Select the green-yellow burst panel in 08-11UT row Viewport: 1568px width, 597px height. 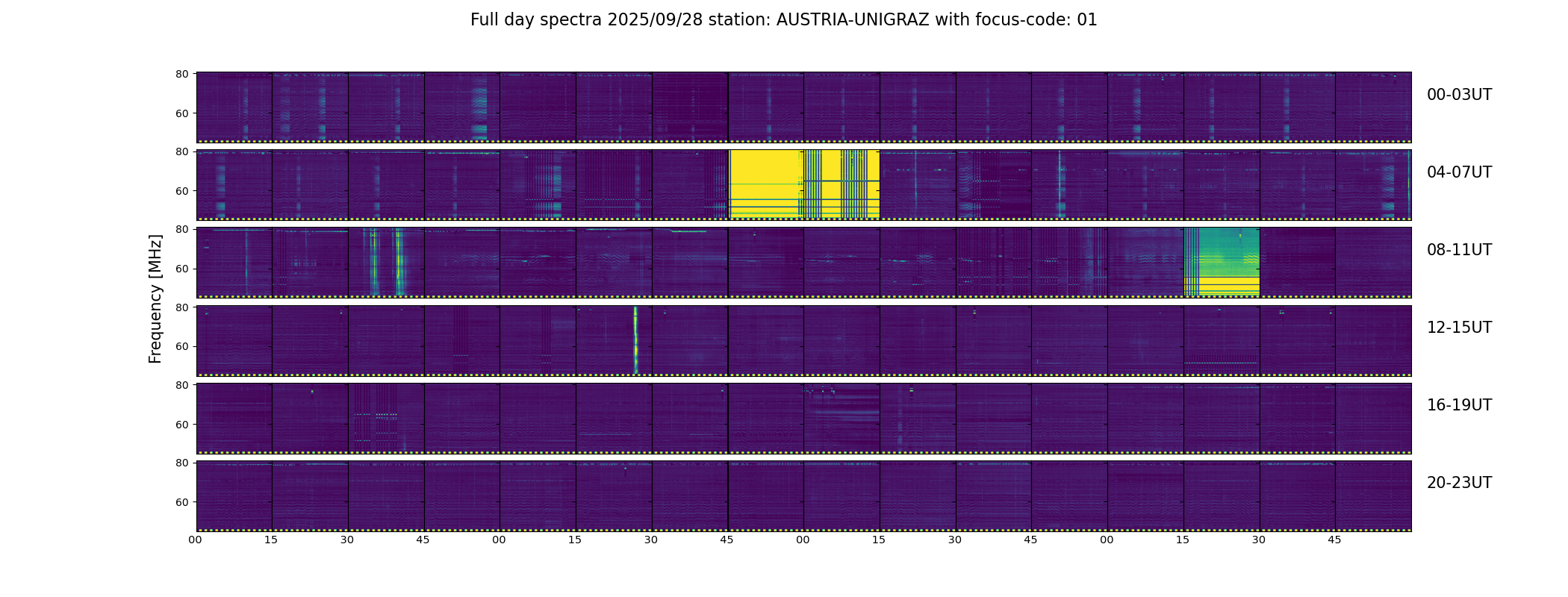[1222, 262]
